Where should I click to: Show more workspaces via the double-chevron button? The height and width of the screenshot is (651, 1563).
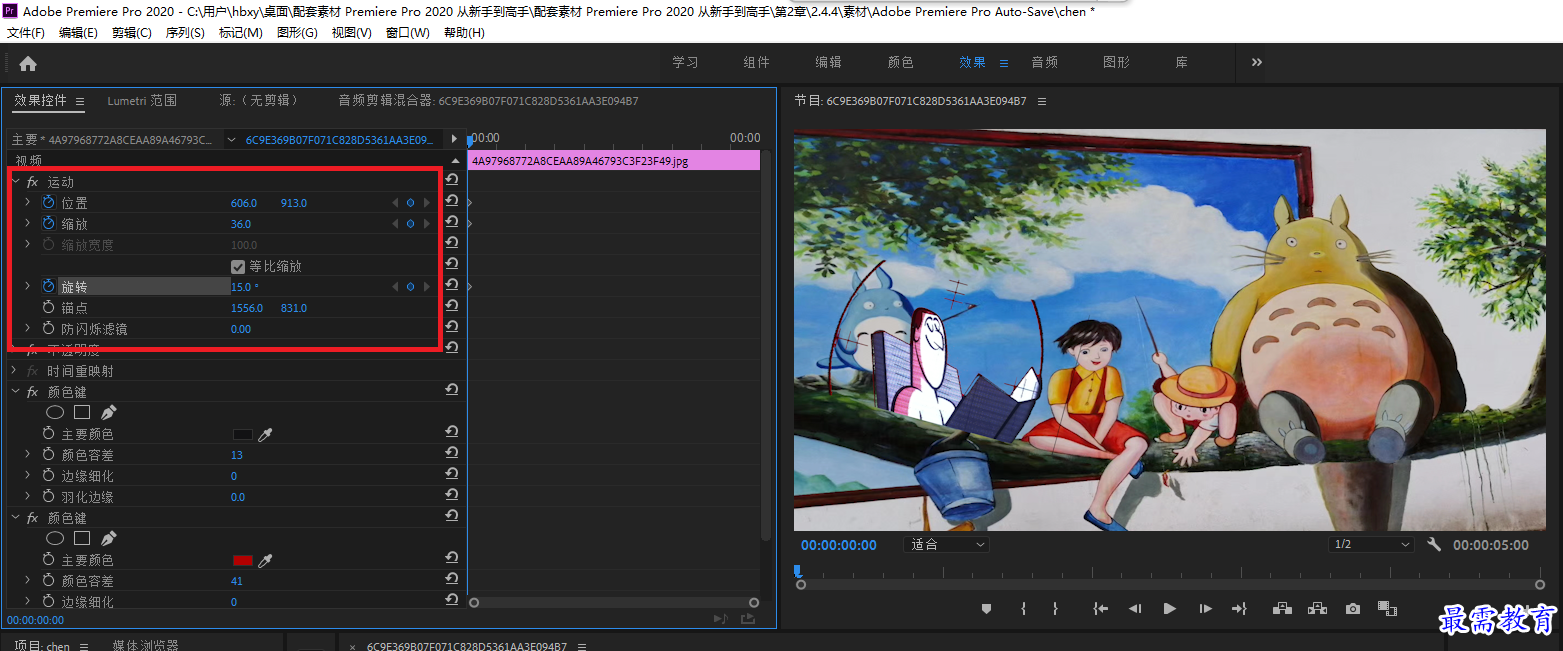[1257, 62]
